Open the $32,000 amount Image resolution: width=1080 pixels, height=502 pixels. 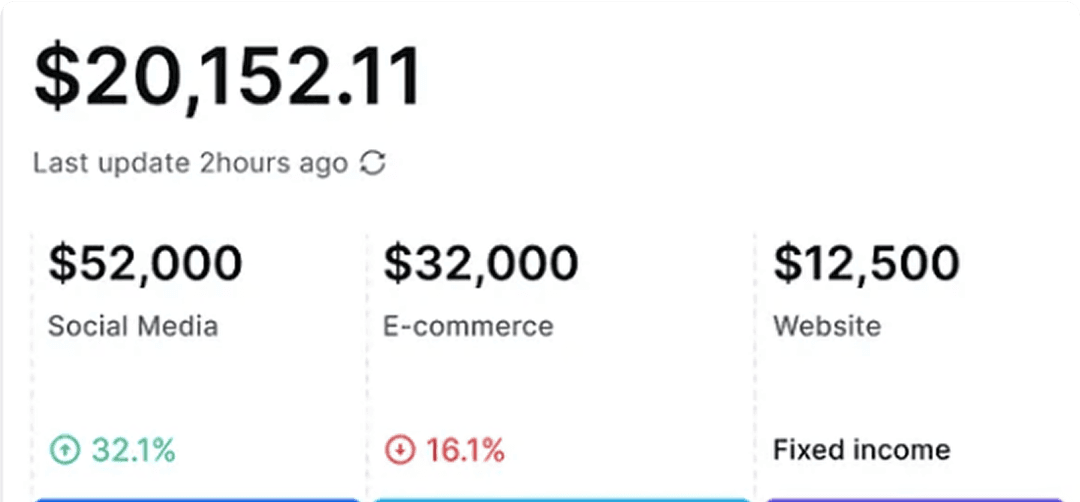[481, 263]
